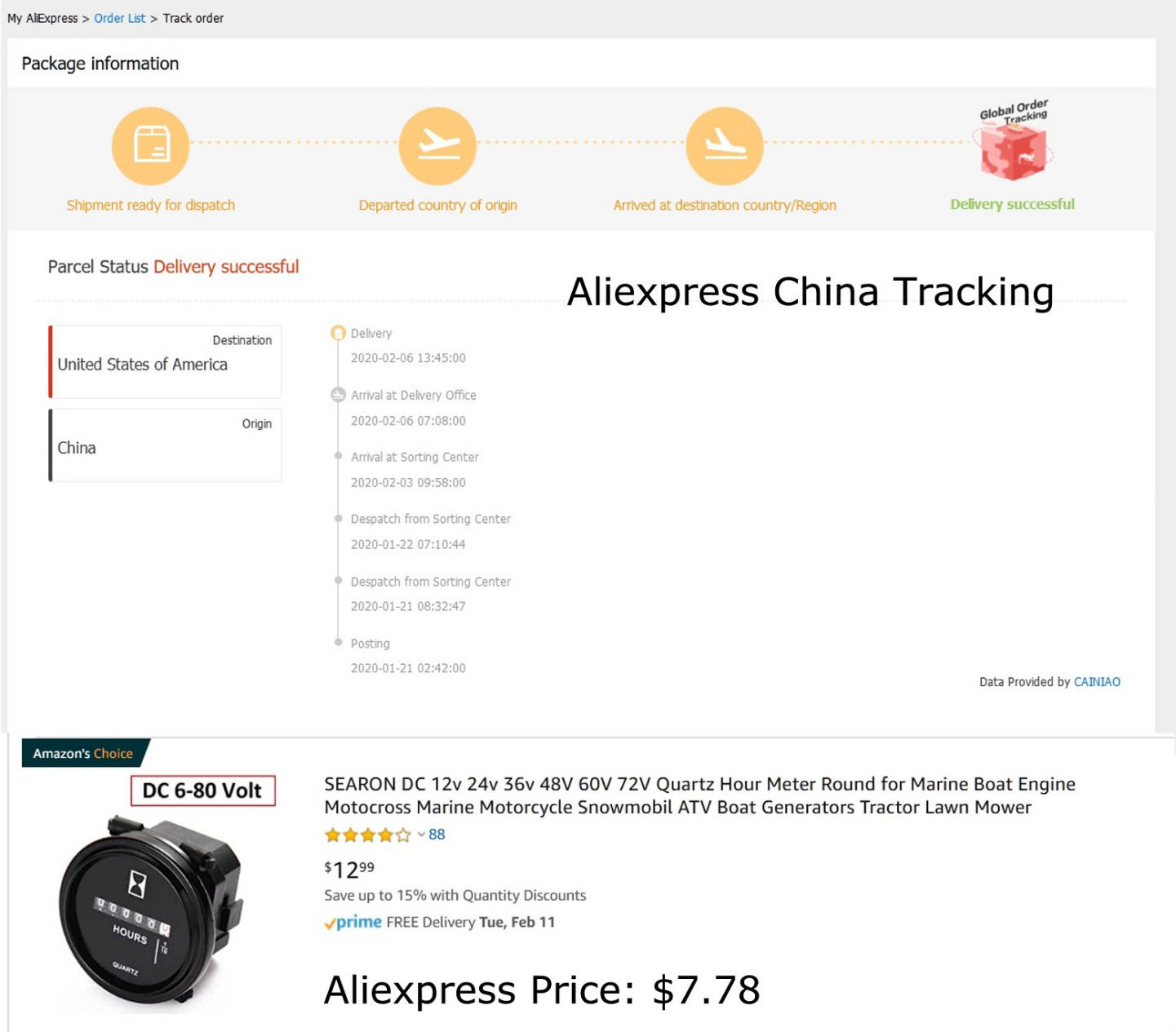
Task: Open the SEARON Quartz Hour Meter product title
Action: click(x=699, y=795)
